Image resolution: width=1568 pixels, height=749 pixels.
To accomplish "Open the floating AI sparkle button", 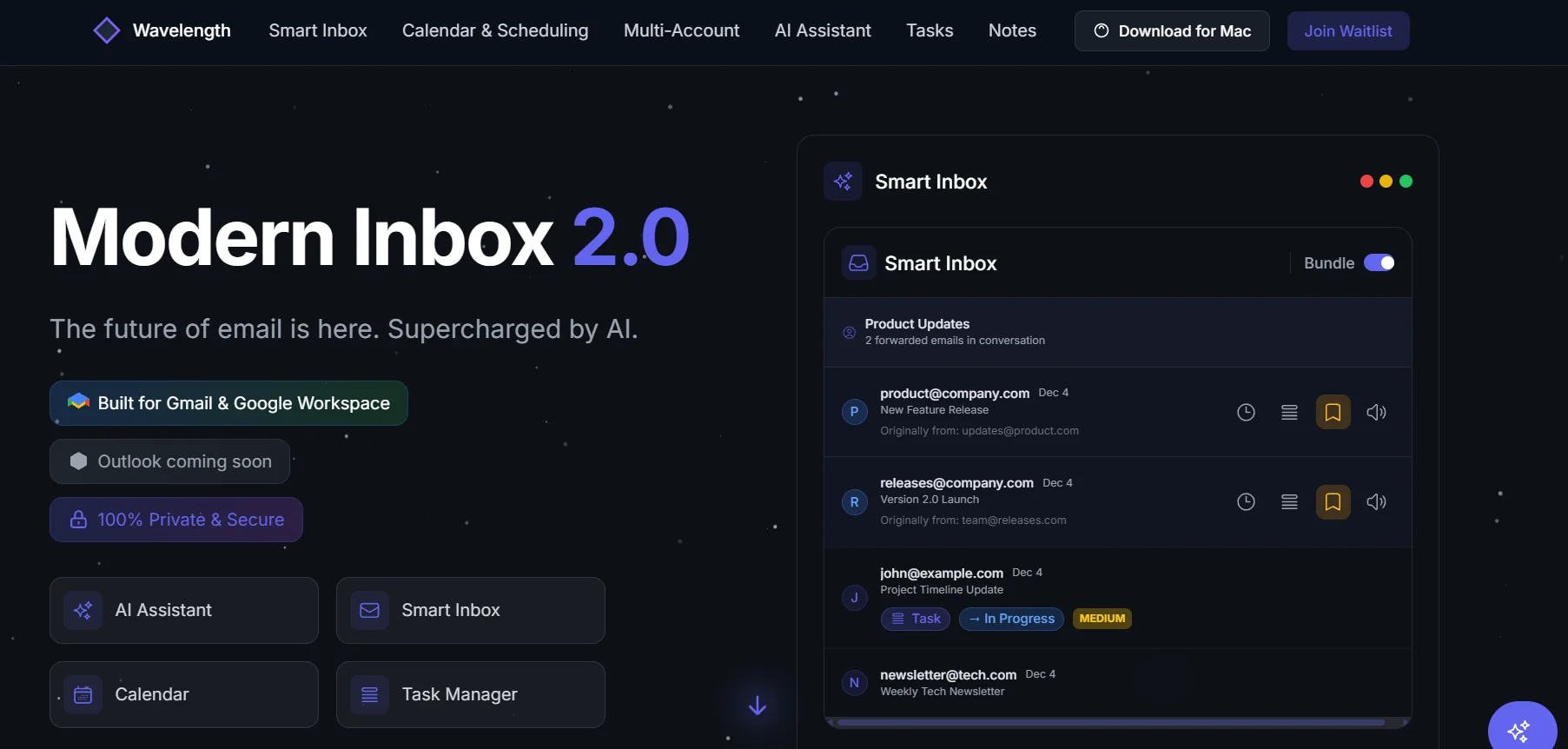I will pyautogui.click(x=1520, y=731).
